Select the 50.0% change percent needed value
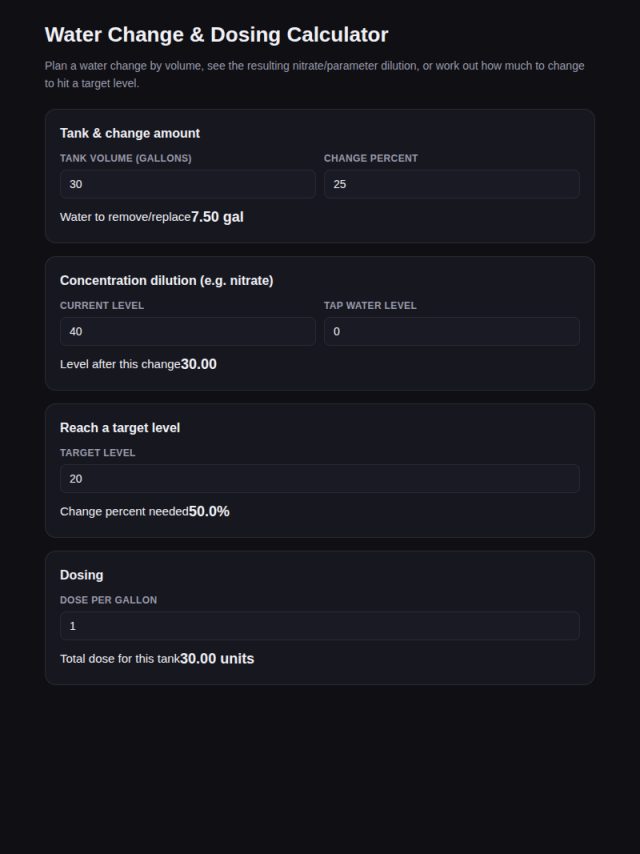640x854 pixels. (x=209, y=511)
